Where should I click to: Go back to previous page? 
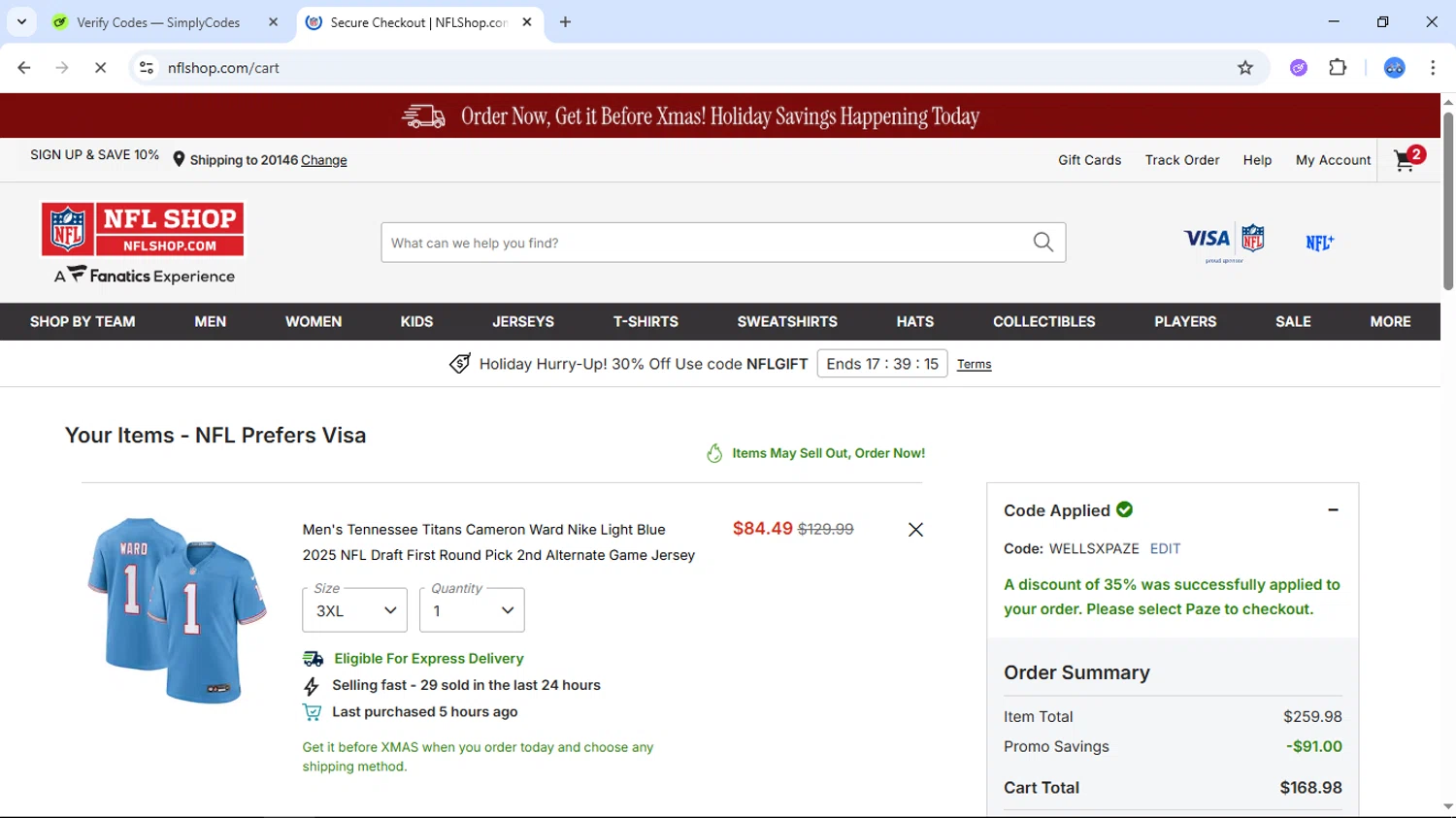click(24, 67)
